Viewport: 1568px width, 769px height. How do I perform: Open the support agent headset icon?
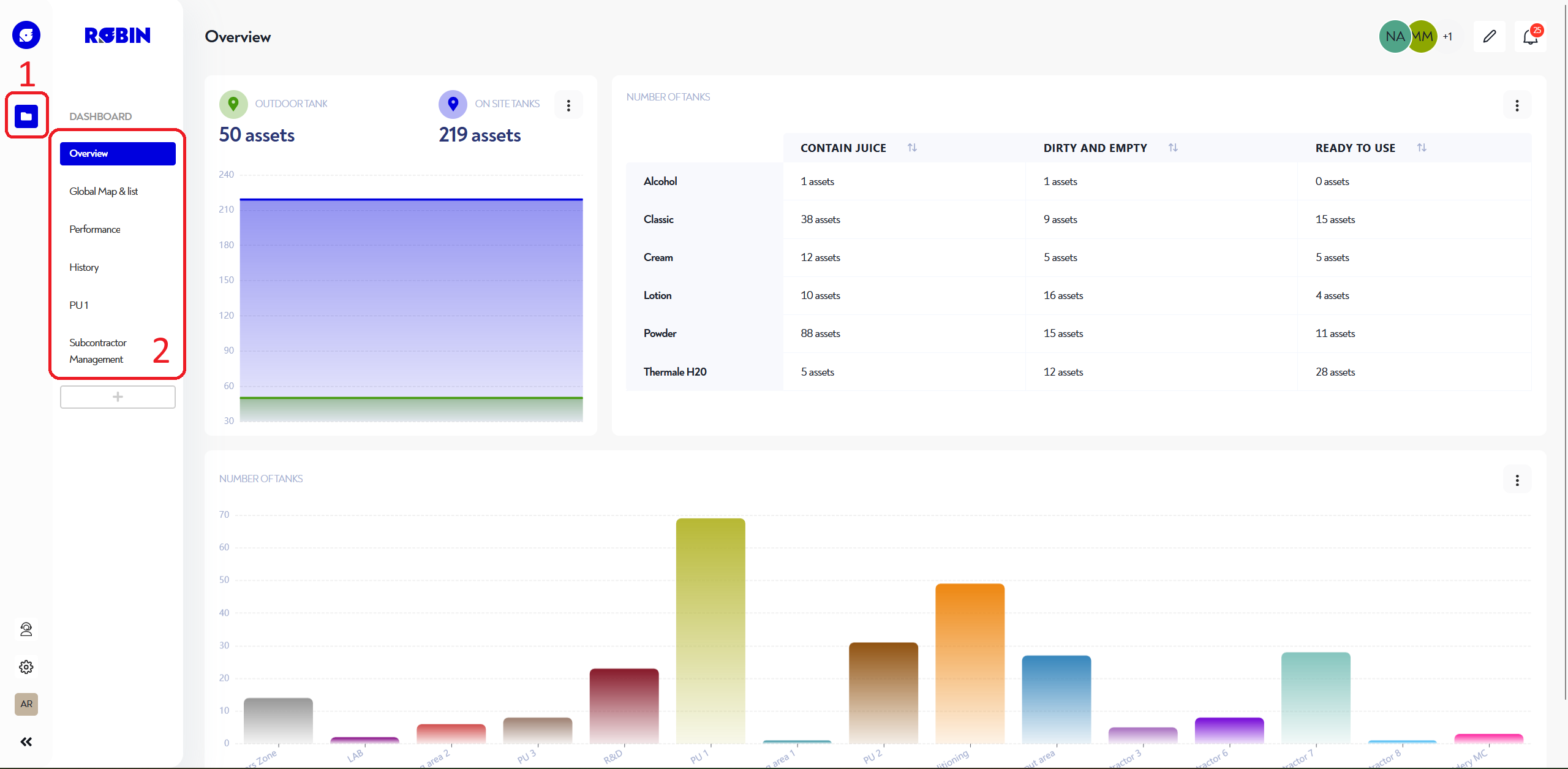click(26, 629)
